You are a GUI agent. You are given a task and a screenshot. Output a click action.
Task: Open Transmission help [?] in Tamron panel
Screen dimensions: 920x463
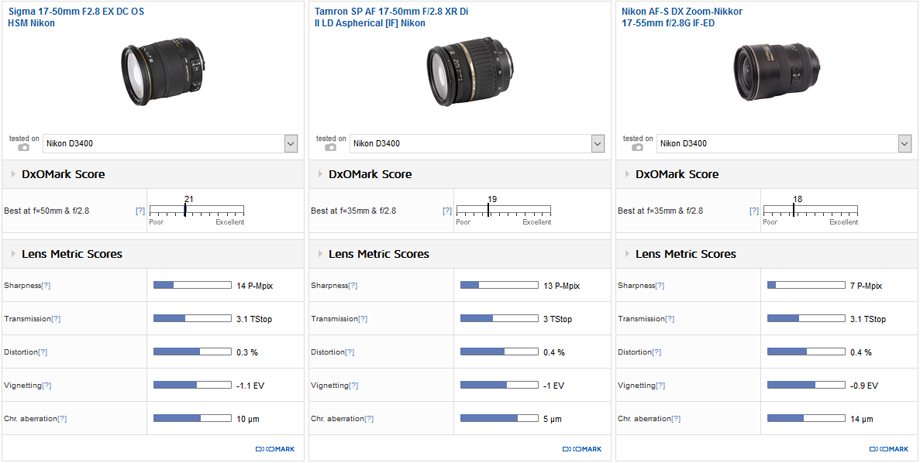point(363,319)
